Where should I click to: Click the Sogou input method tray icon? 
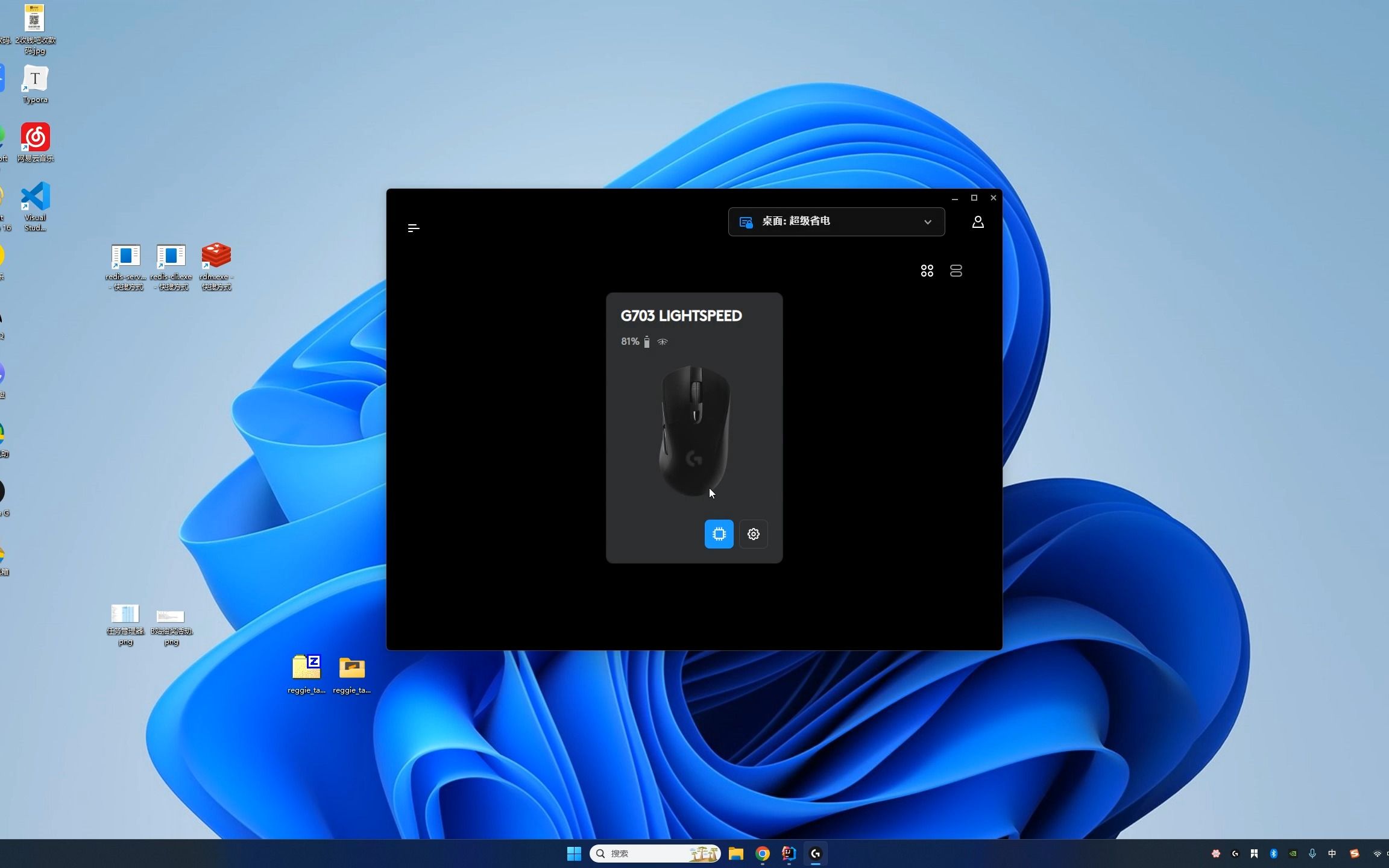(x=1355, y=854)
